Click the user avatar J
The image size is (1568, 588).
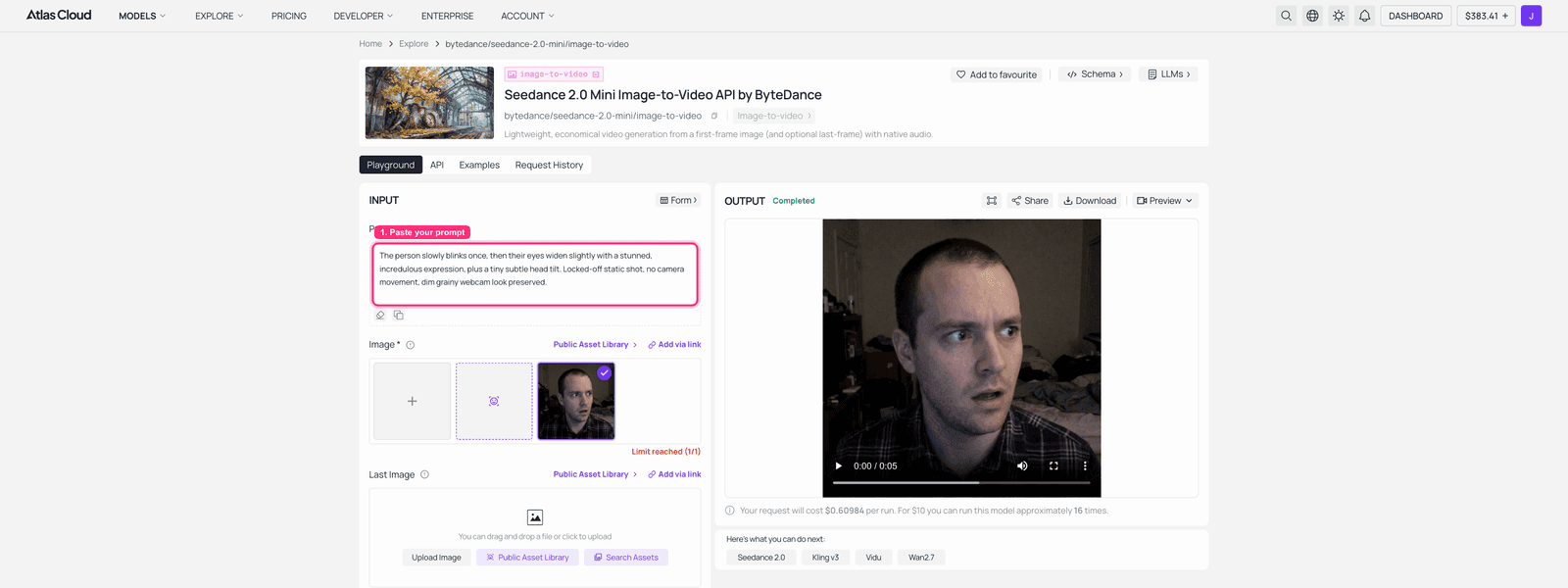(x=1531, y=16)
